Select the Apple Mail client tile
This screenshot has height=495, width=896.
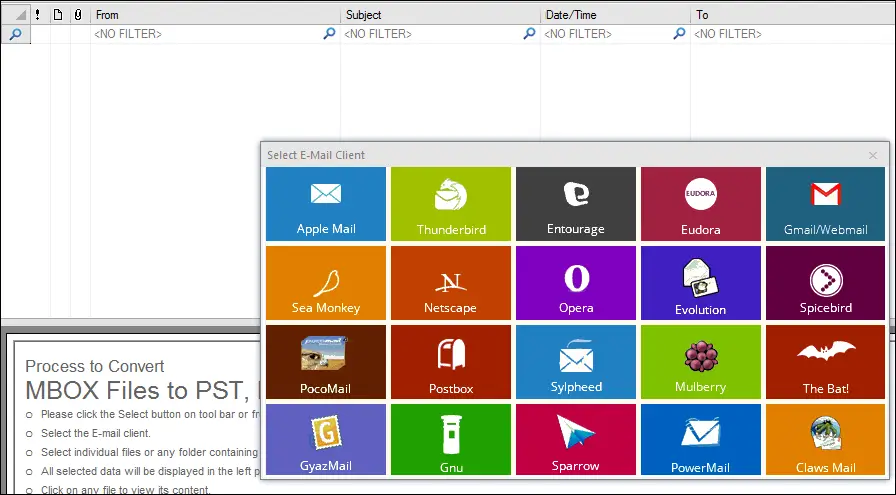[326, 204]
